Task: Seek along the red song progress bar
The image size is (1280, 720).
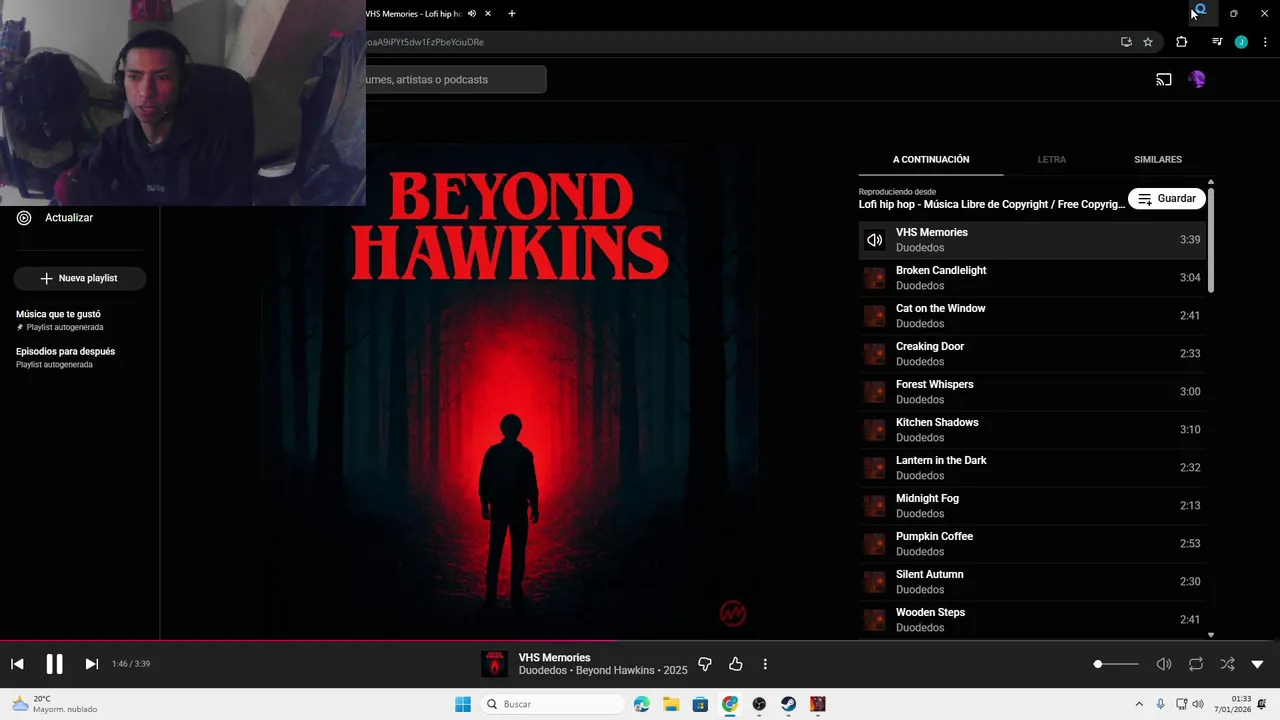Action: tap(640, 641)
